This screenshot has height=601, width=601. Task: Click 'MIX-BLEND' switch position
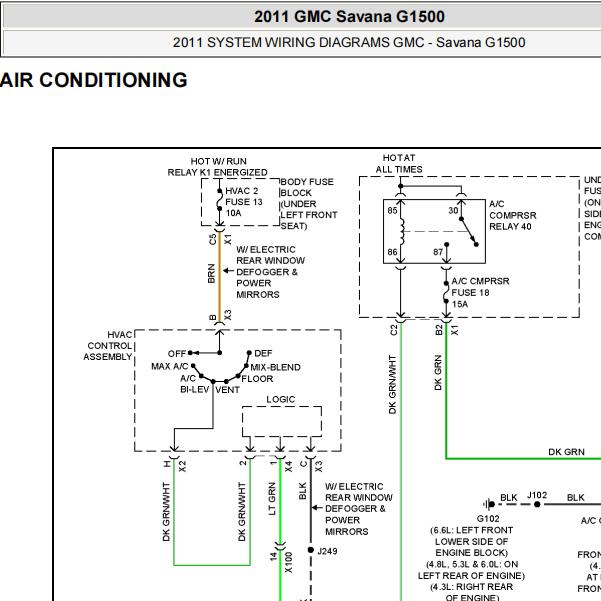pyautogui.click(x=275, y=367)
